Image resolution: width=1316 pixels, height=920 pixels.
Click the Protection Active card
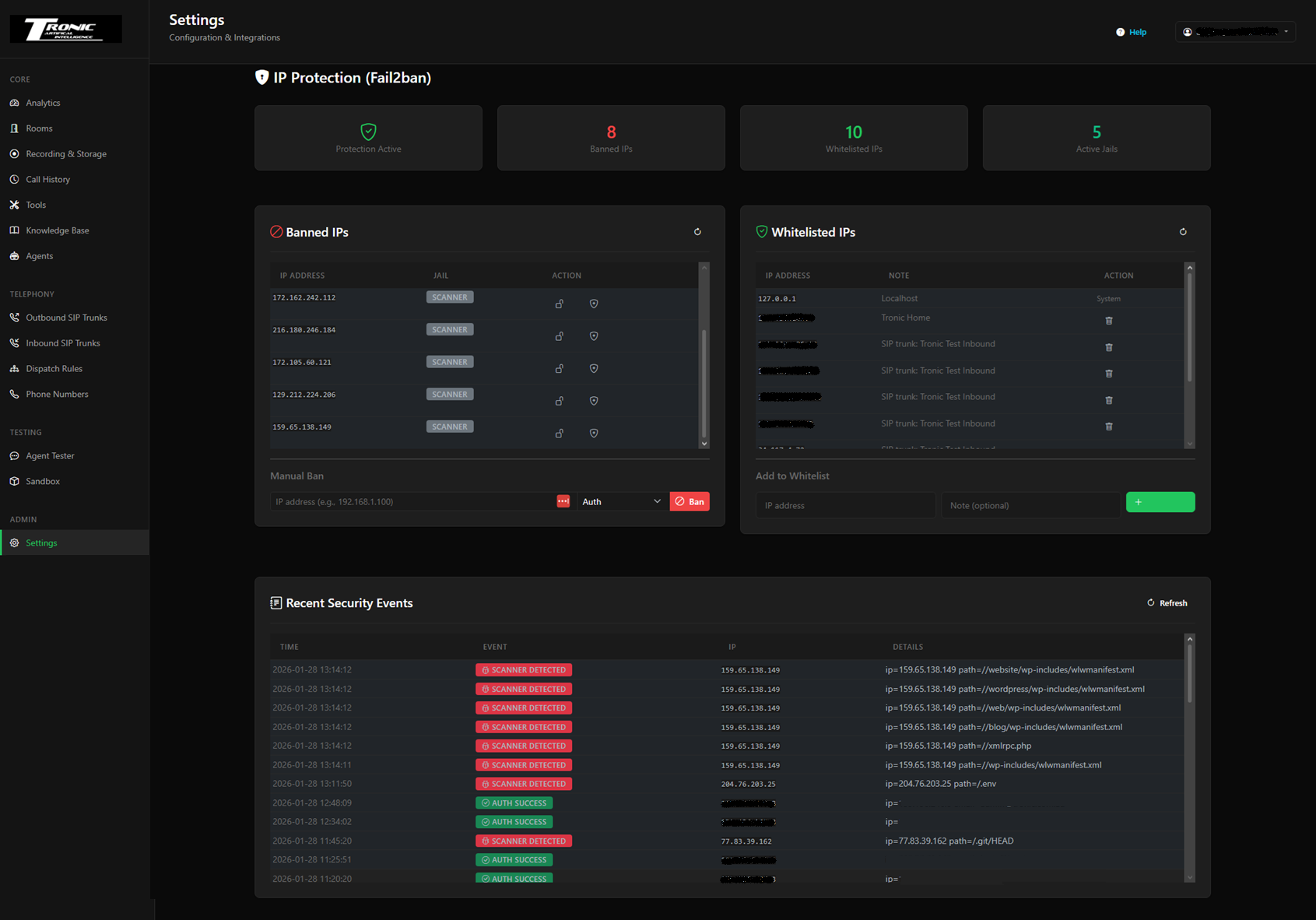pyautogui.click(x=368, y=138)
